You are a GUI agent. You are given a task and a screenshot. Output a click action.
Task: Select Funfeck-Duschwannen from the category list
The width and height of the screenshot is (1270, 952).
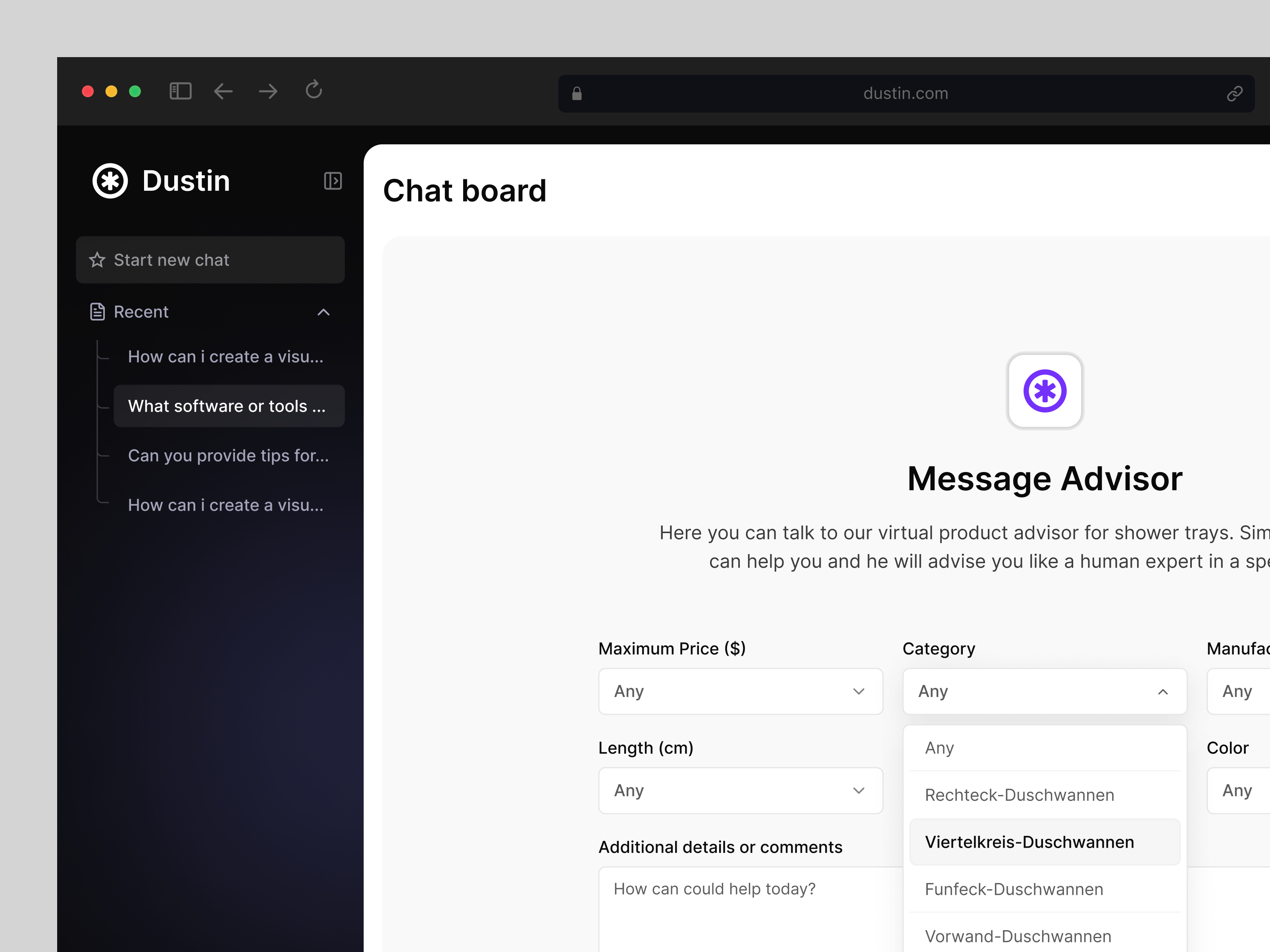point(1014,889)
